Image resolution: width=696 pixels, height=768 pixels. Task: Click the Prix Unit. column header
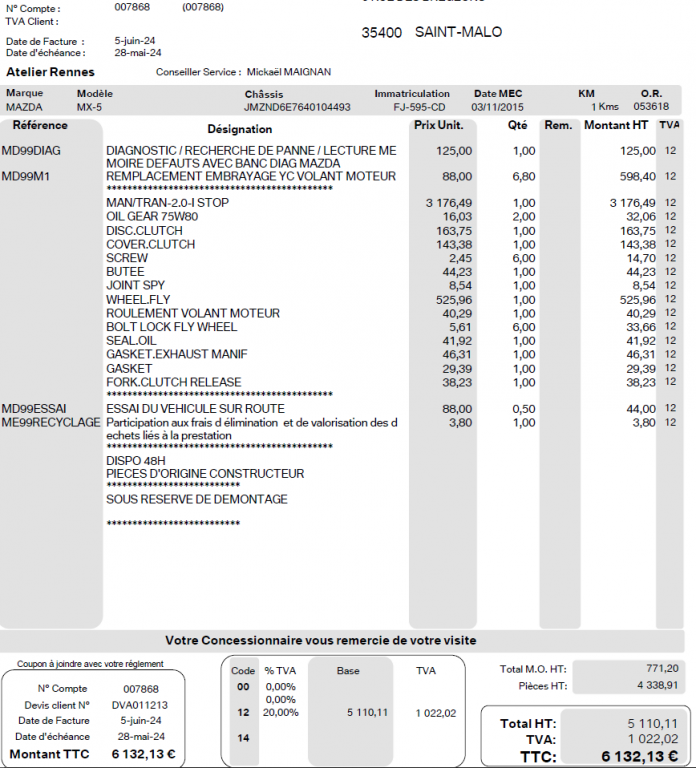pyautogui.click(x=439, y=125)
